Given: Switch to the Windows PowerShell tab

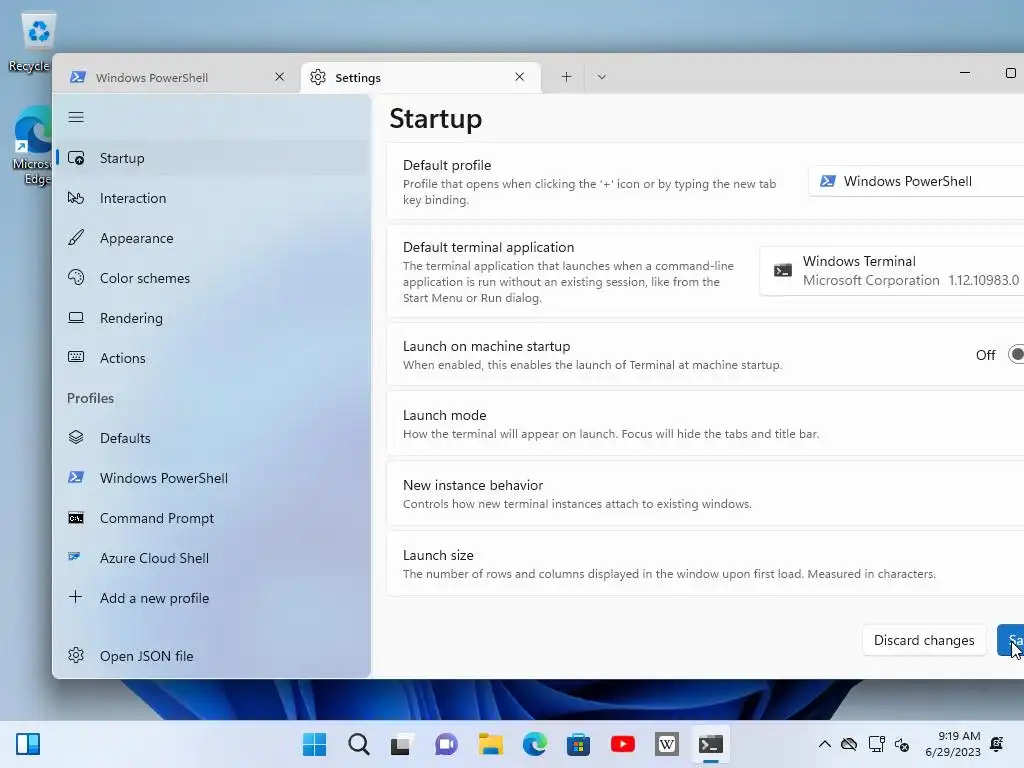Looking at the screenshot, I should pos(176,78).
